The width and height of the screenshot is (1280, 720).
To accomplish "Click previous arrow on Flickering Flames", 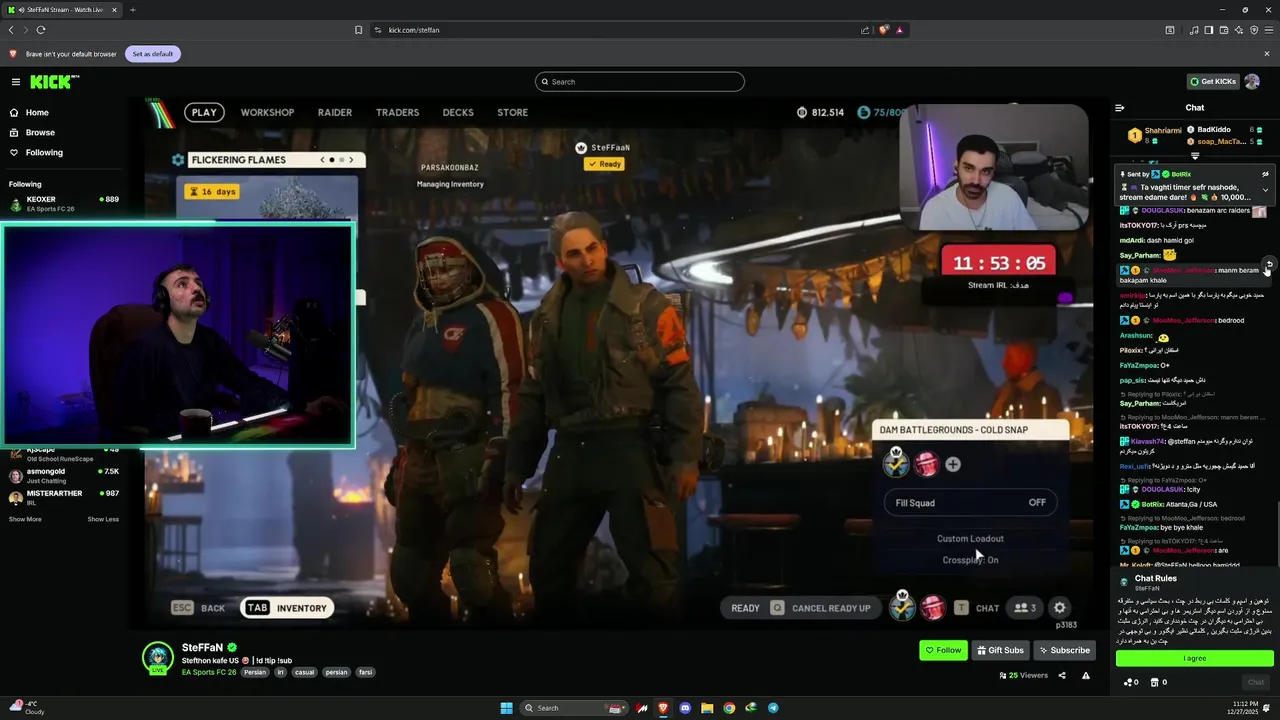I will pos(322,160).
